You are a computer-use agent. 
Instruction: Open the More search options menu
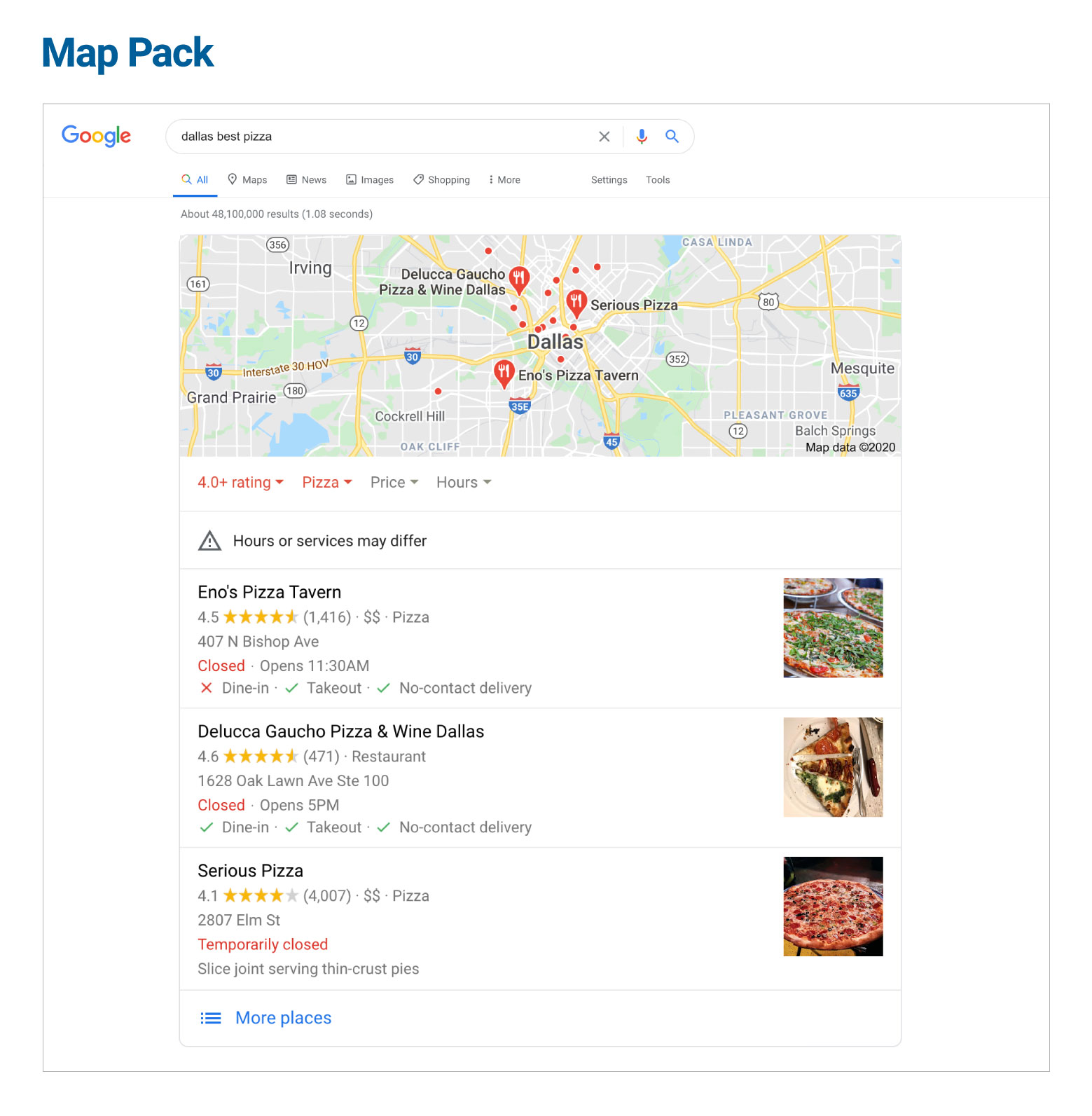point(504,179)
